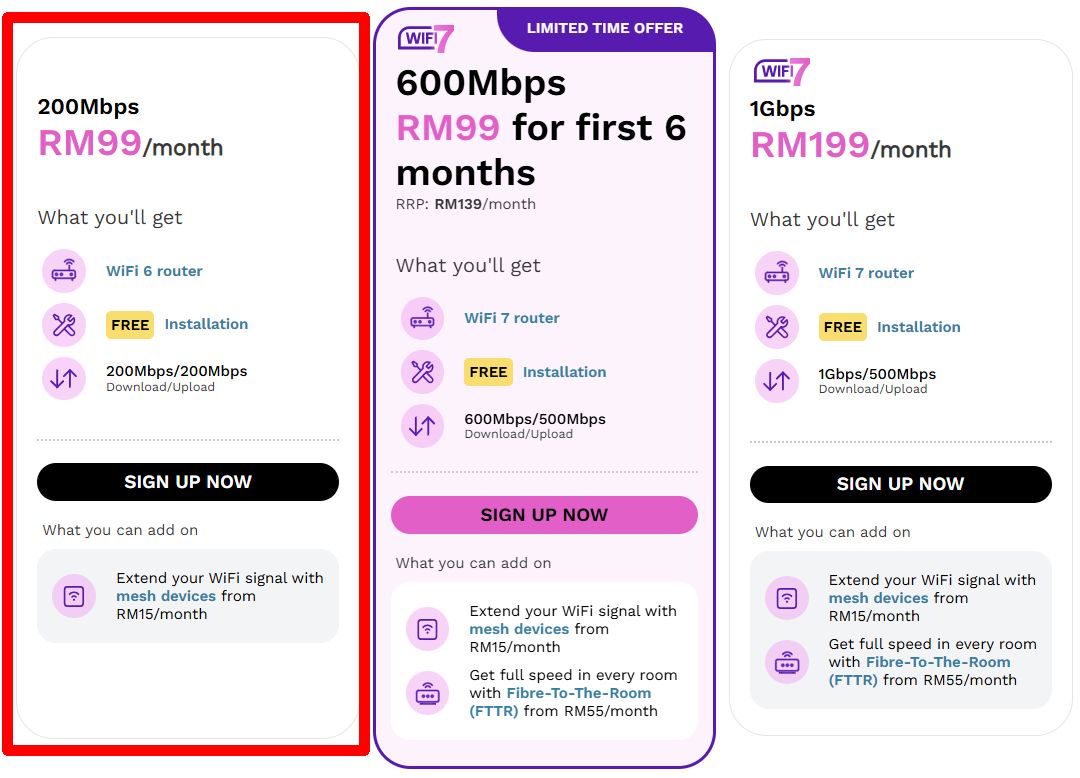Click the LIMITED TIME OFFER banner
1080x778 pixels.
click(x=605, y=28)
